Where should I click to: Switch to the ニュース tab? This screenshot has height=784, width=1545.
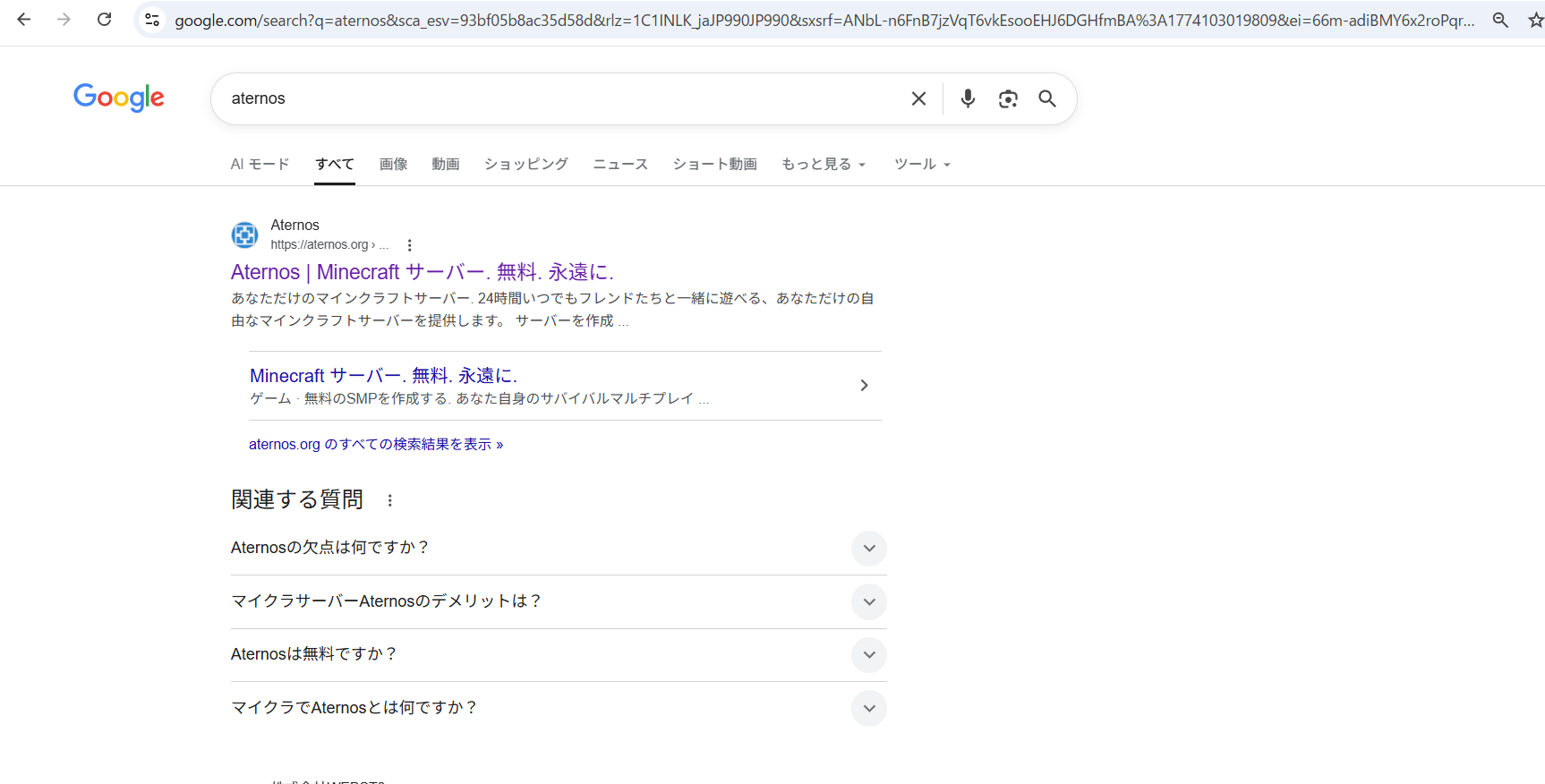pyautogui.click(x=620, y=164)
